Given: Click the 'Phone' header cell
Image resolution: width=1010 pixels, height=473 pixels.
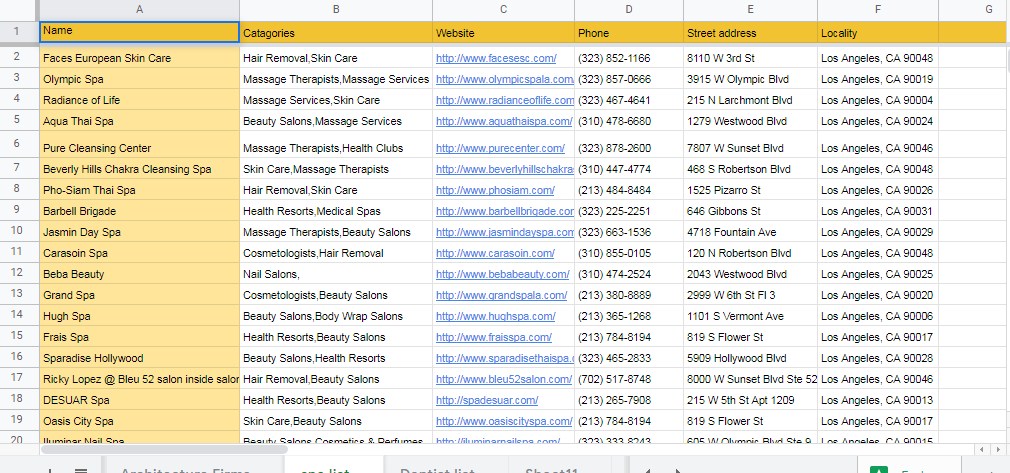Looking at the screenshot, I should click(x=629, y=32).
